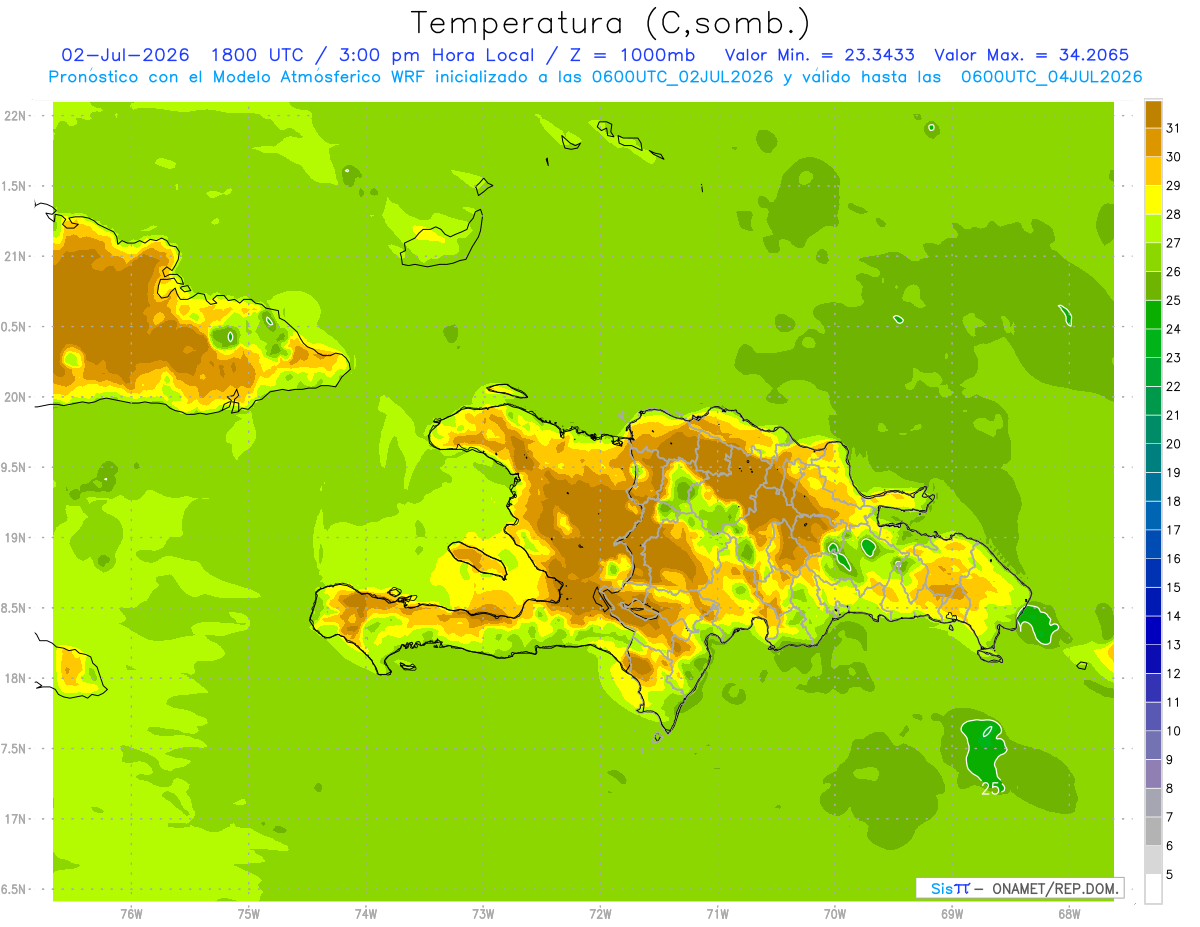Viewport: 1200px width, 927px height.
Task: Click the "23" value on the color scale
Action: tap(1173, 358)
